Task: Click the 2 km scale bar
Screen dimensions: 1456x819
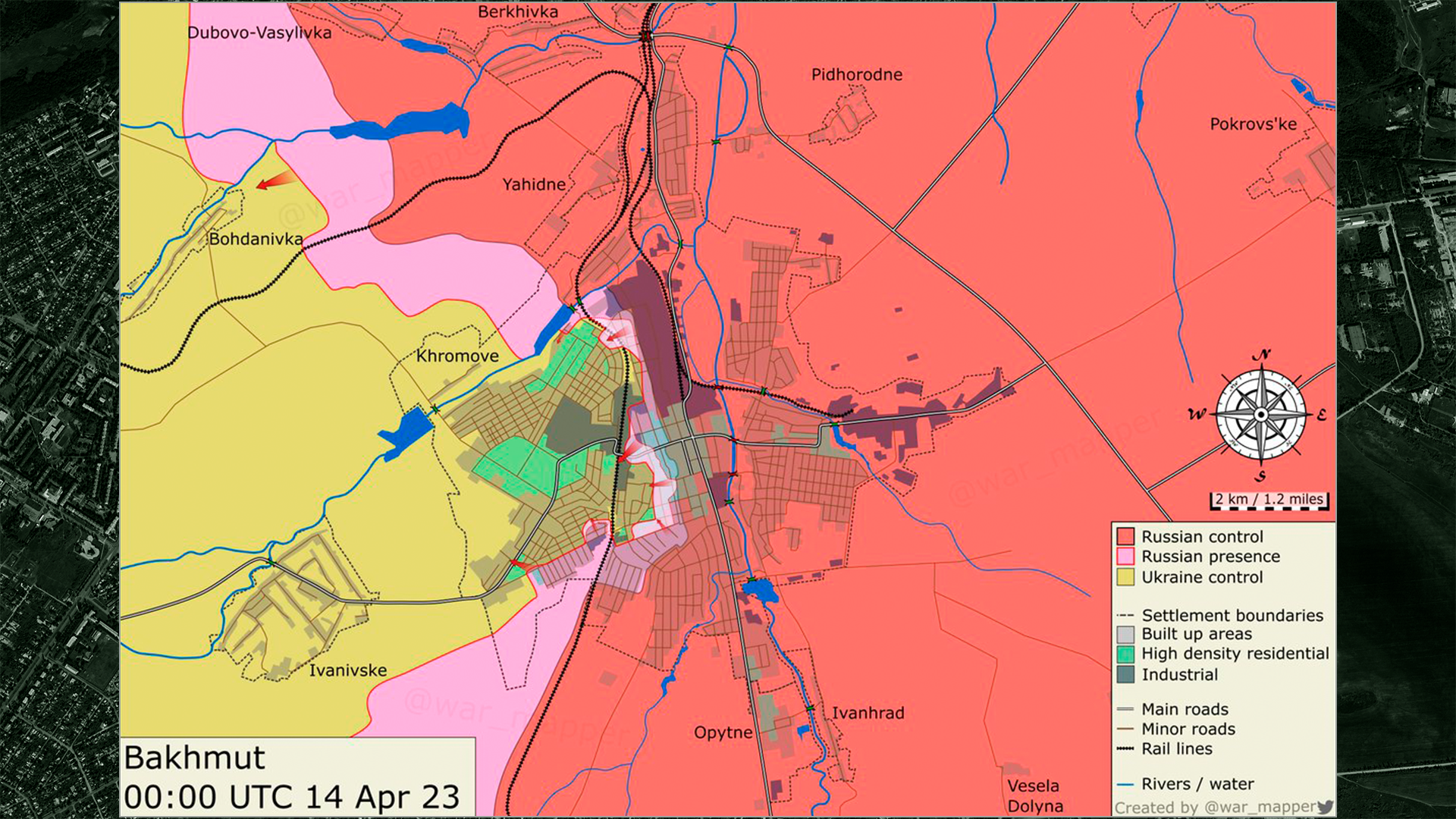Action: click(1269, 500)
